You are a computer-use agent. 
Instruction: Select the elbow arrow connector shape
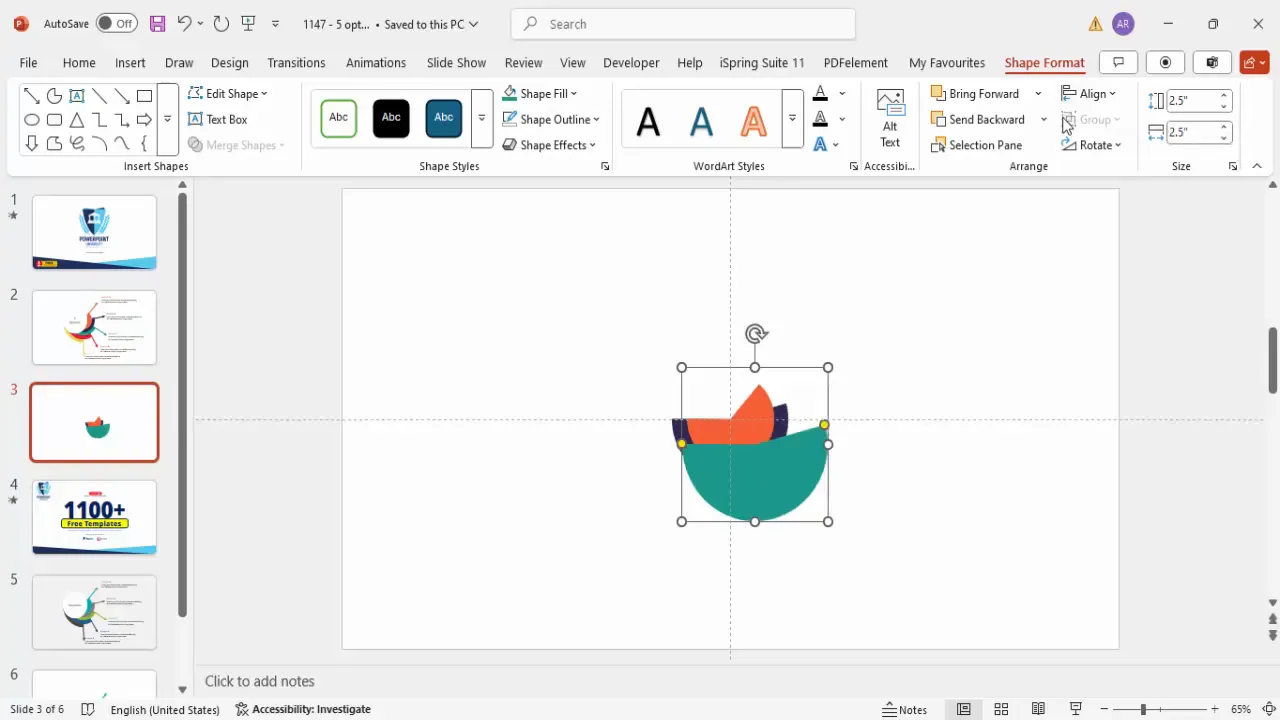pyautogui.click(x=122, y=120)
